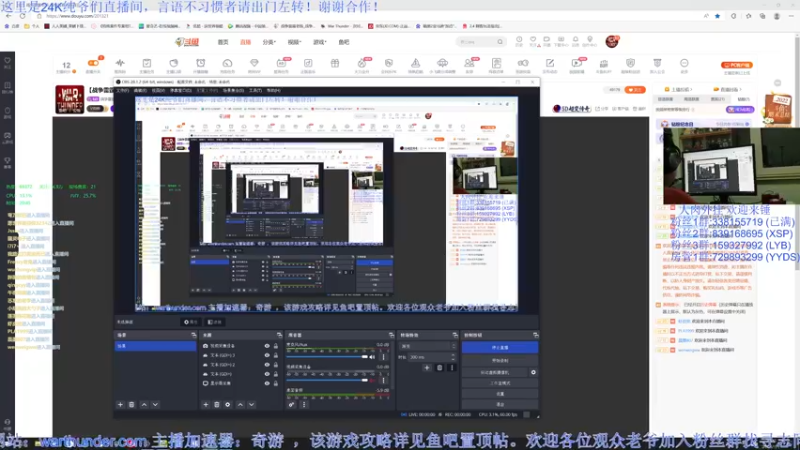The height and width of the screenshot is (450, 800).
Task: Mute the 麦克风/Aux mixer channel
Action: [372, 357]
